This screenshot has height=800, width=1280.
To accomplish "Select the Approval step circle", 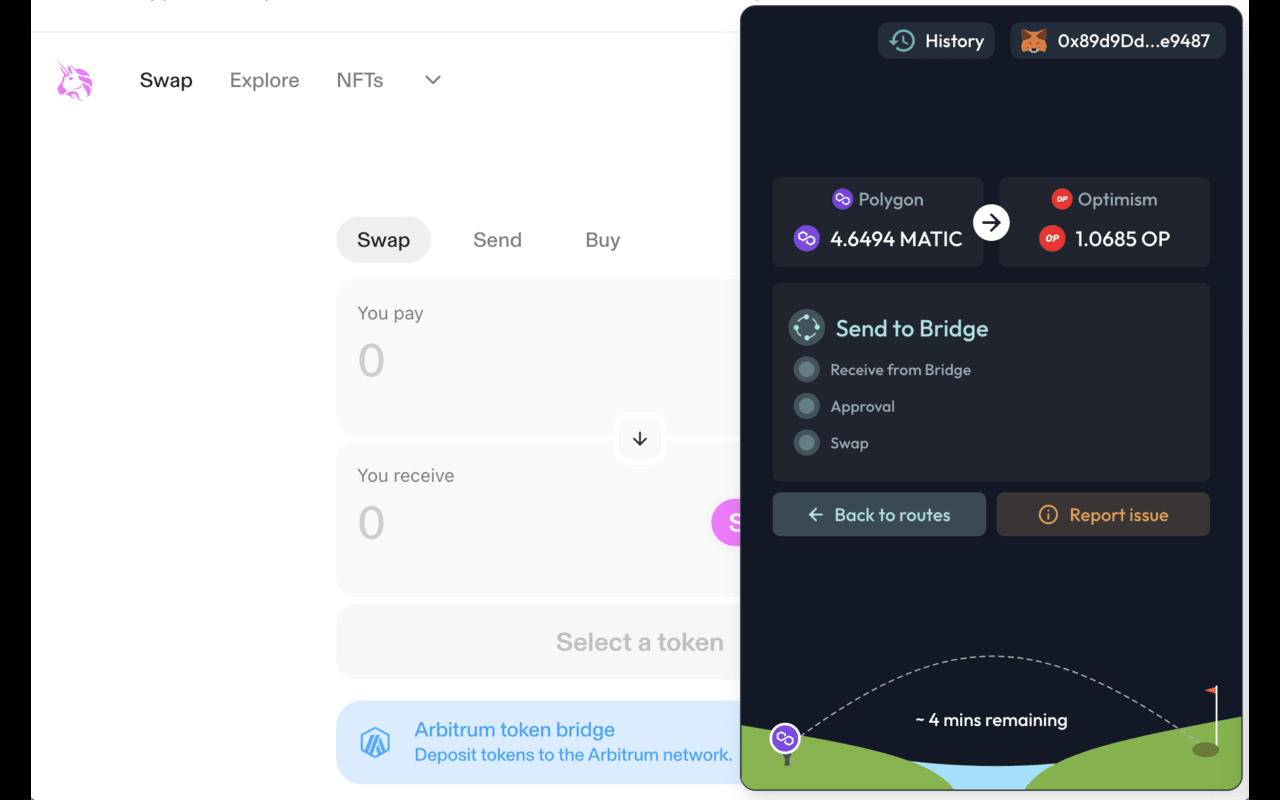I will tap(806, 407).
